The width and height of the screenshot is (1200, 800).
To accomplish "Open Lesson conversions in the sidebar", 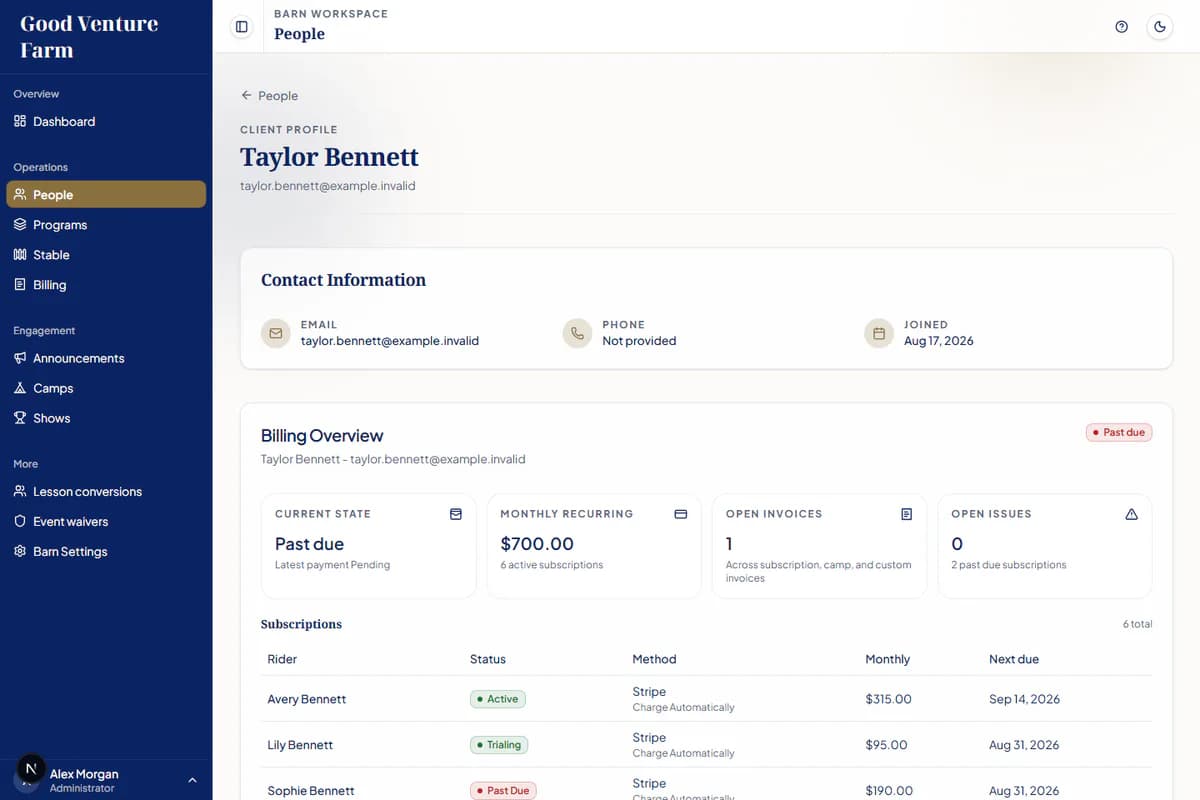I will point(106,491).
